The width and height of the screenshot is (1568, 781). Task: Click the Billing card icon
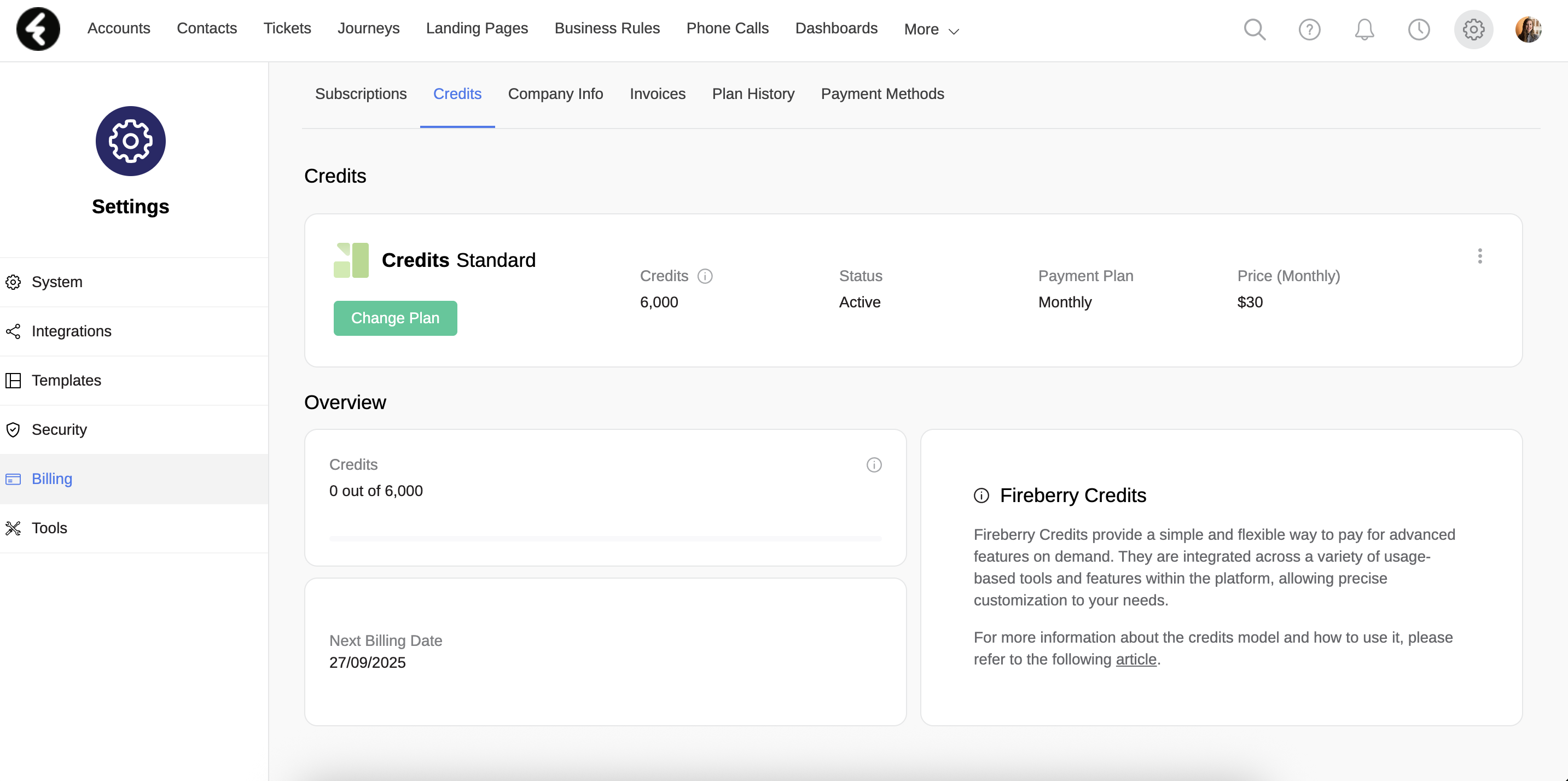pyautogui.click(x=13, y=479)
